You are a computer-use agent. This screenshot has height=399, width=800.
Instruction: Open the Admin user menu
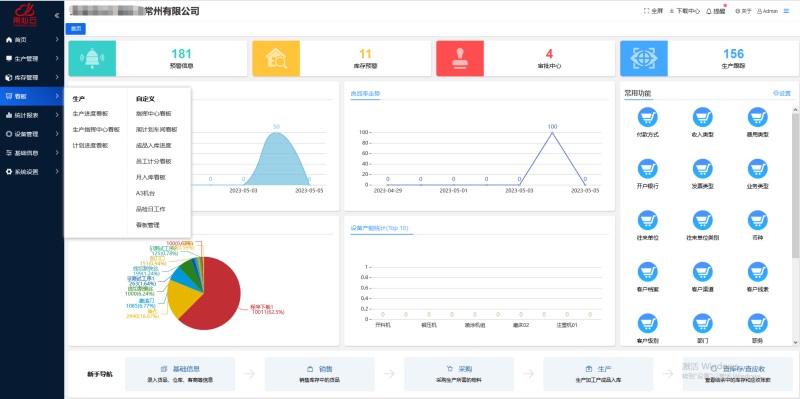767,11
